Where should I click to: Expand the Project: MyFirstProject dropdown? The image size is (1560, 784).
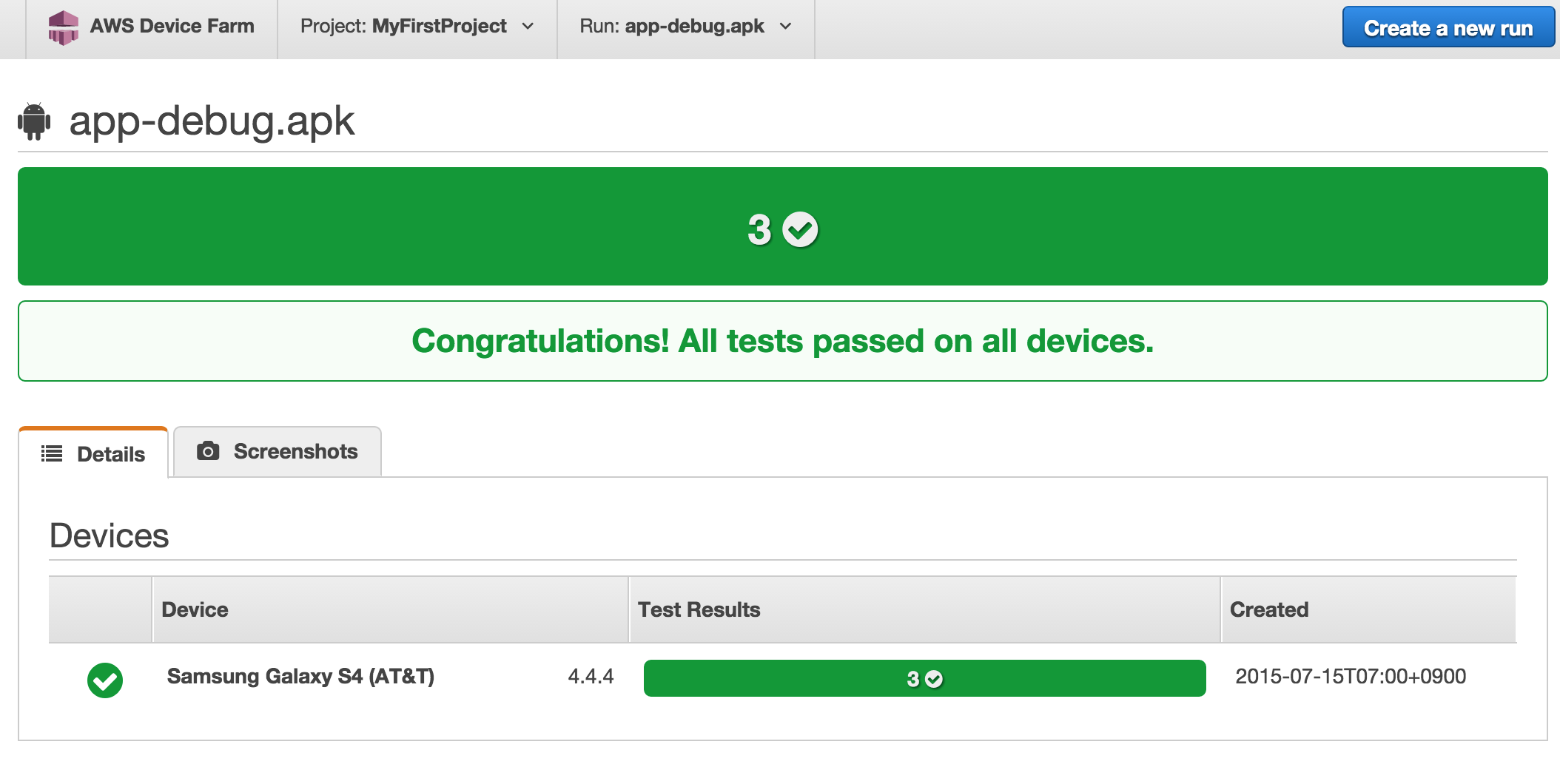[417, 27]
